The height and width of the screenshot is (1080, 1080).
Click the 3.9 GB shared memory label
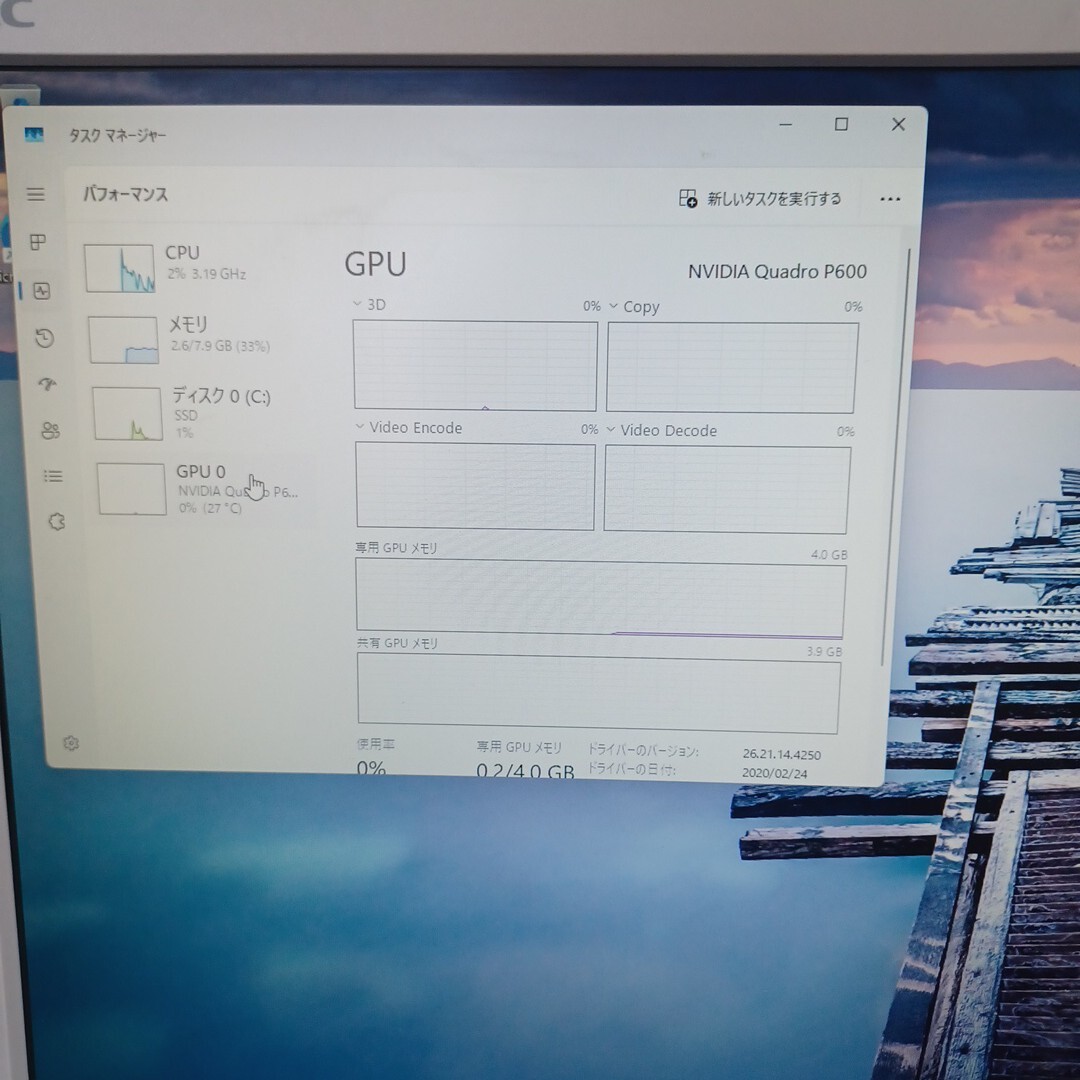pos(824,651)
